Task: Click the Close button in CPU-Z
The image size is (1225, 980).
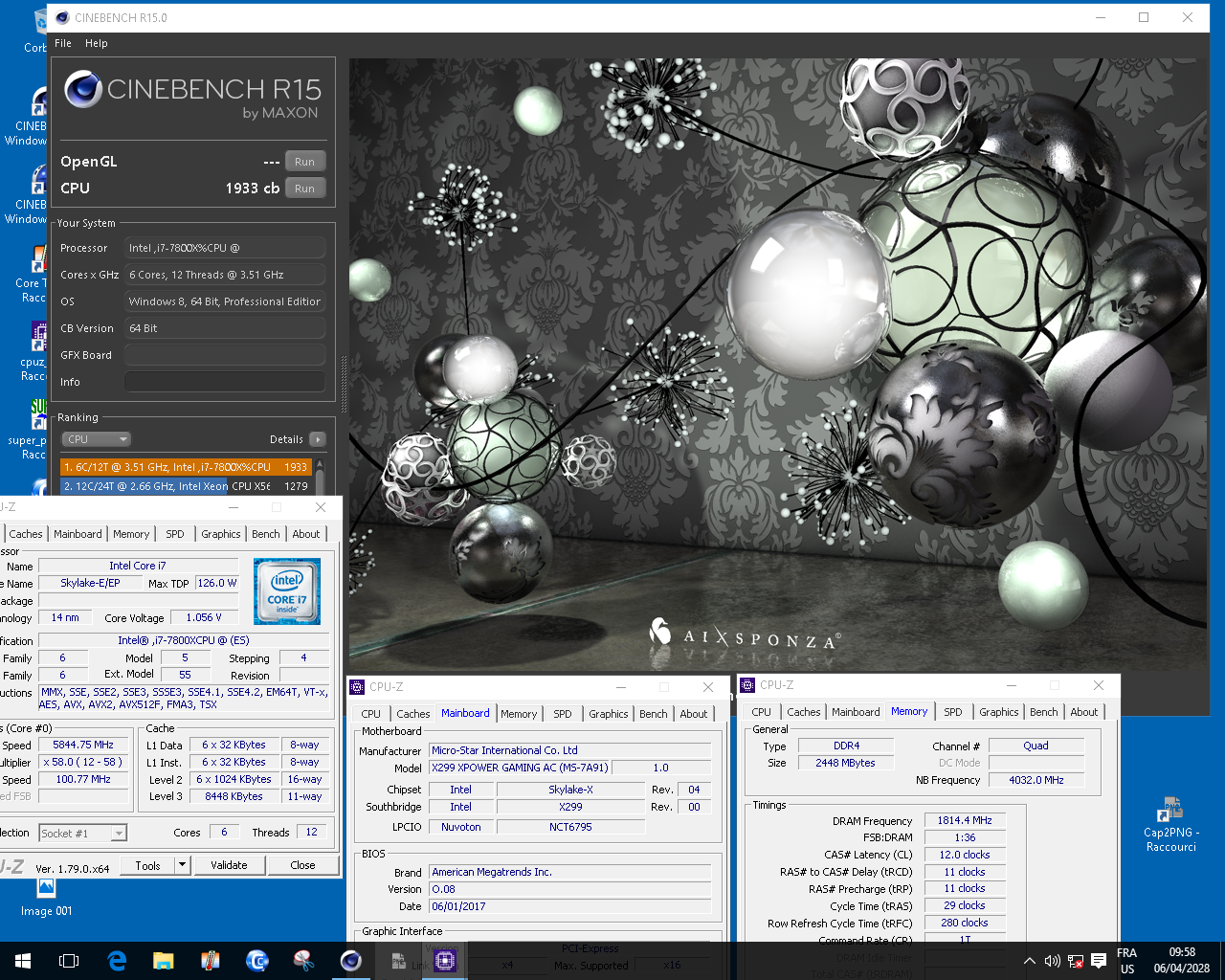Action: [302, 865]
